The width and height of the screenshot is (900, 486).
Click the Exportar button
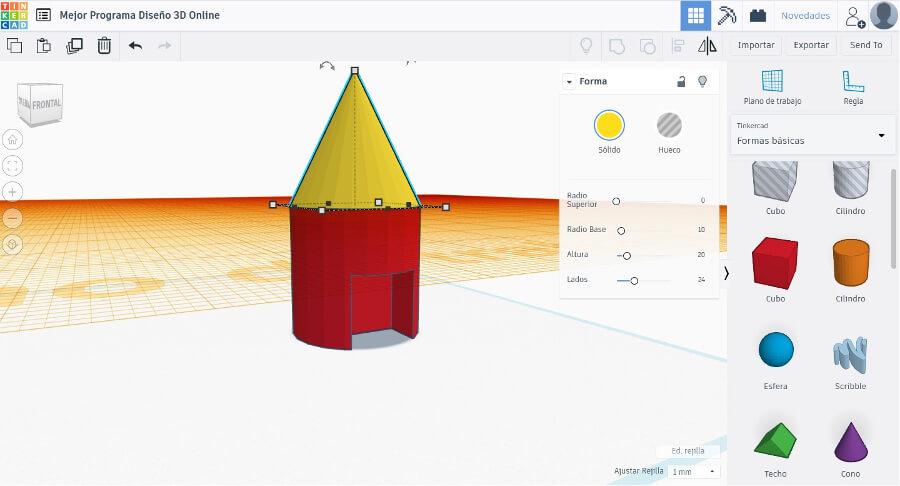coord(811,45)
